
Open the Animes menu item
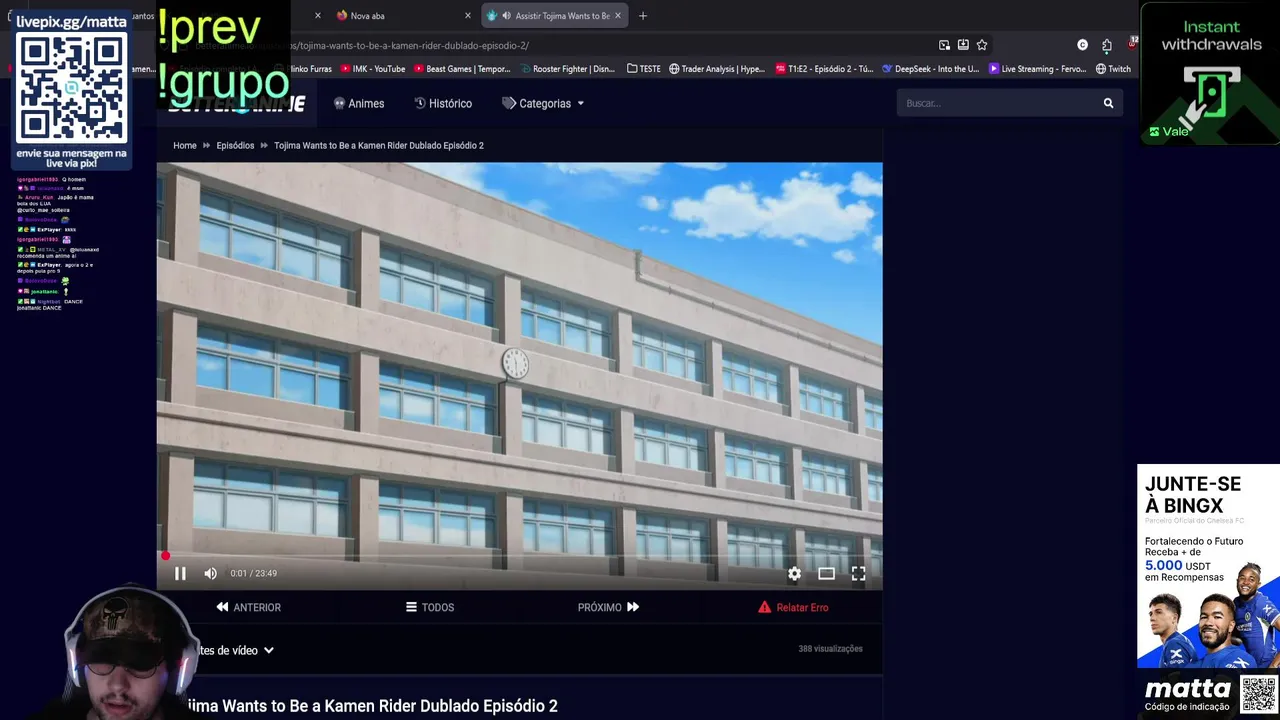point(359,103)
